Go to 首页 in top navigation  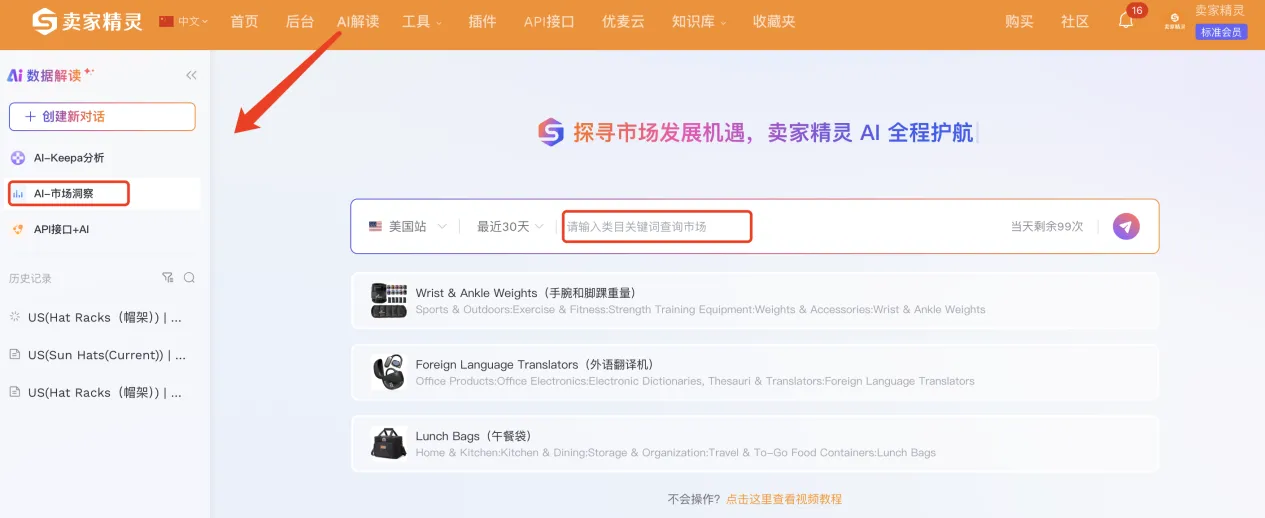pos(244,21)
